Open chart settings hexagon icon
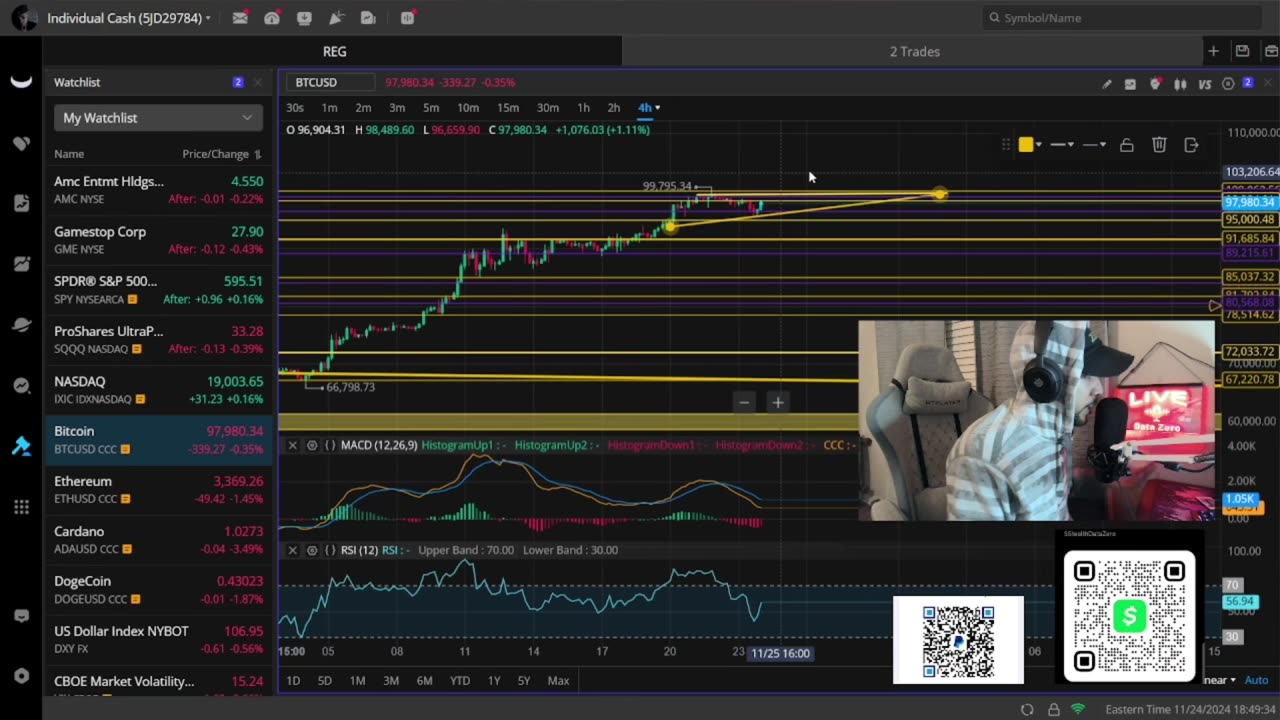 pyautogui.click(x=1228, y=84)
